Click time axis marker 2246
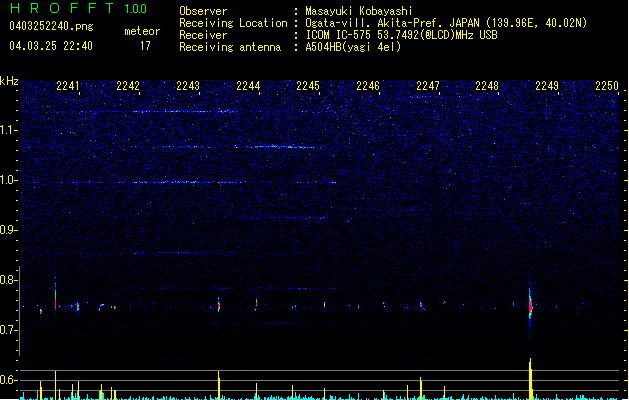Viewport: 629px width, 400px height. [x=368, y=85]
